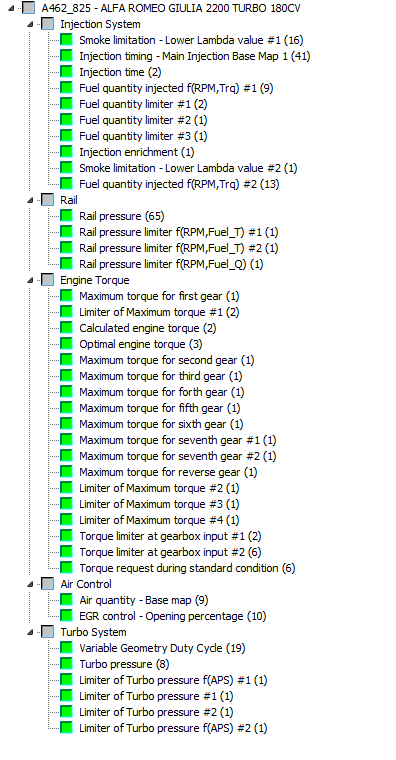
Task: Click green icon for EGR control Opening percentage
Action: [66, 616]
